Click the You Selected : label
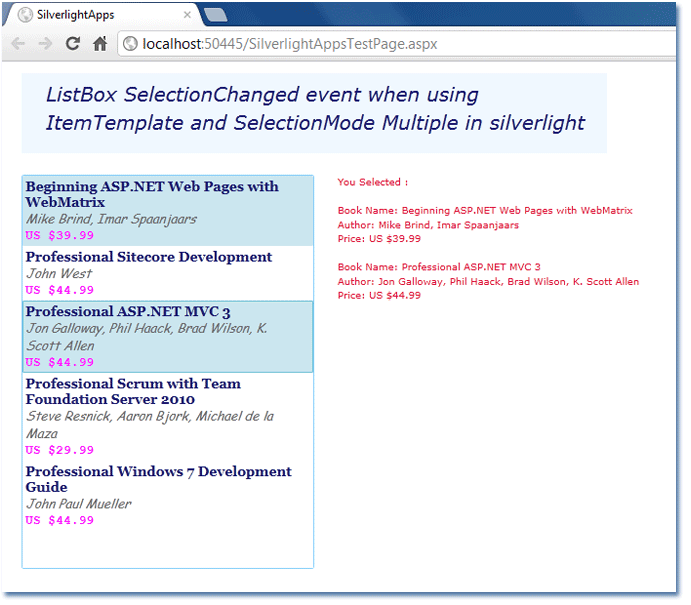Screen dimensions: 691x605 [x=373, y=182]
